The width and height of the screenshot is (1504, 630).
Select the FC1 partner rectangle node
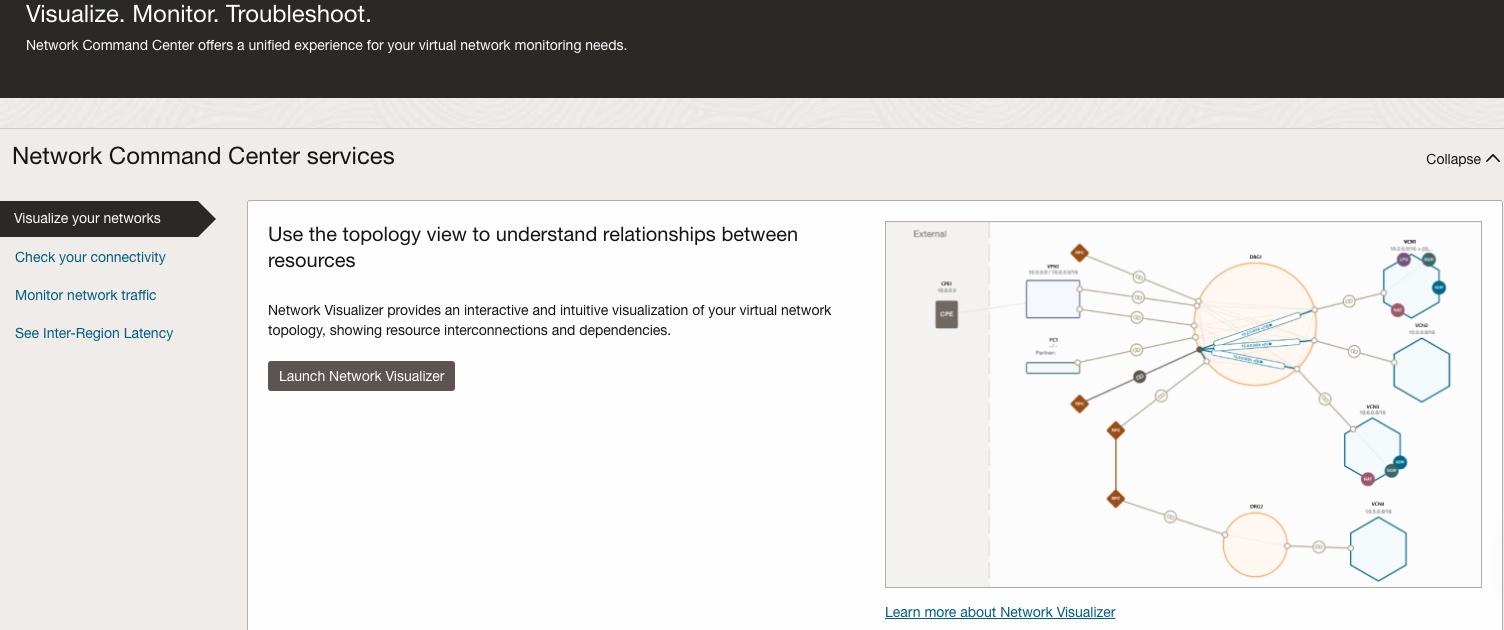[1053, 368]
